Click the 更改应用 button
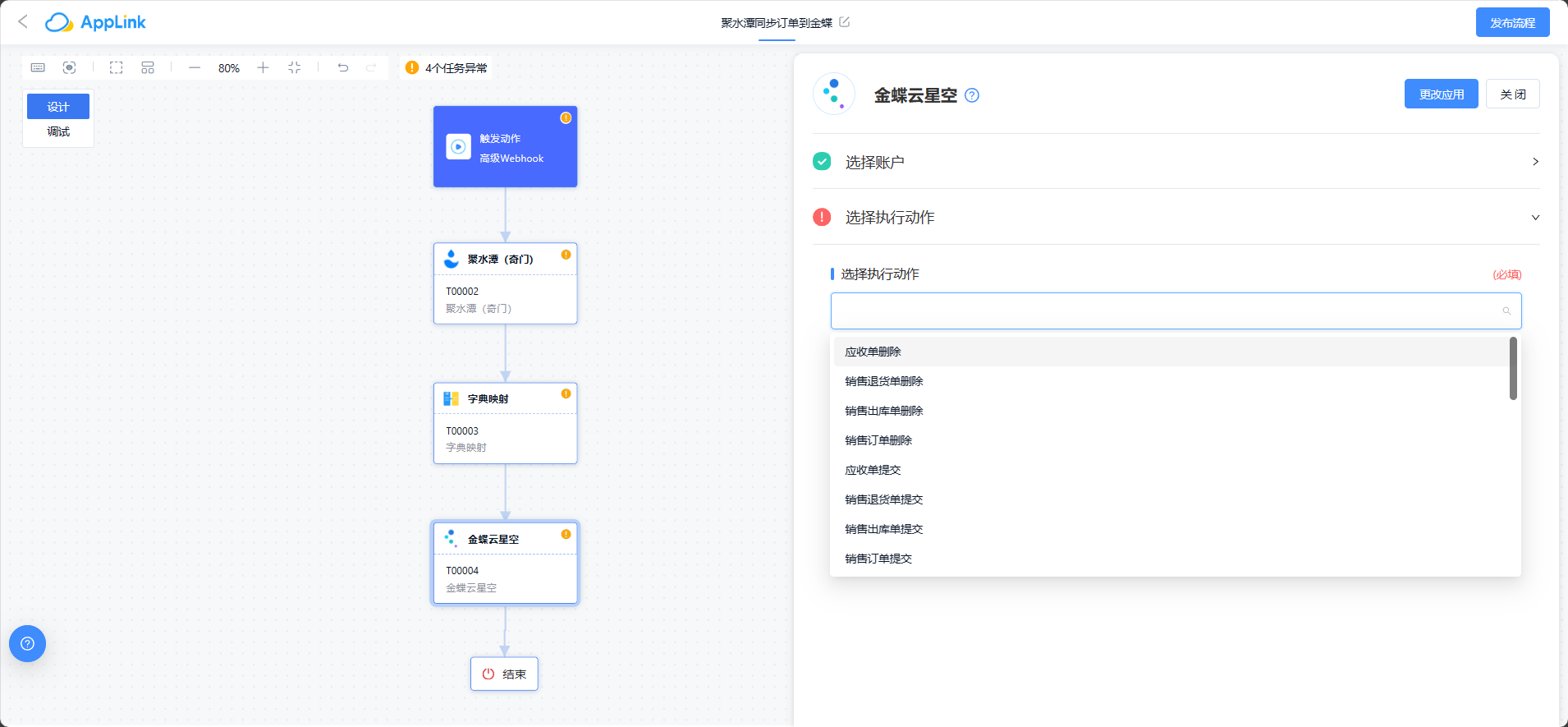The height and width of the screenshot is (727, 1568). click(1442, 94)
